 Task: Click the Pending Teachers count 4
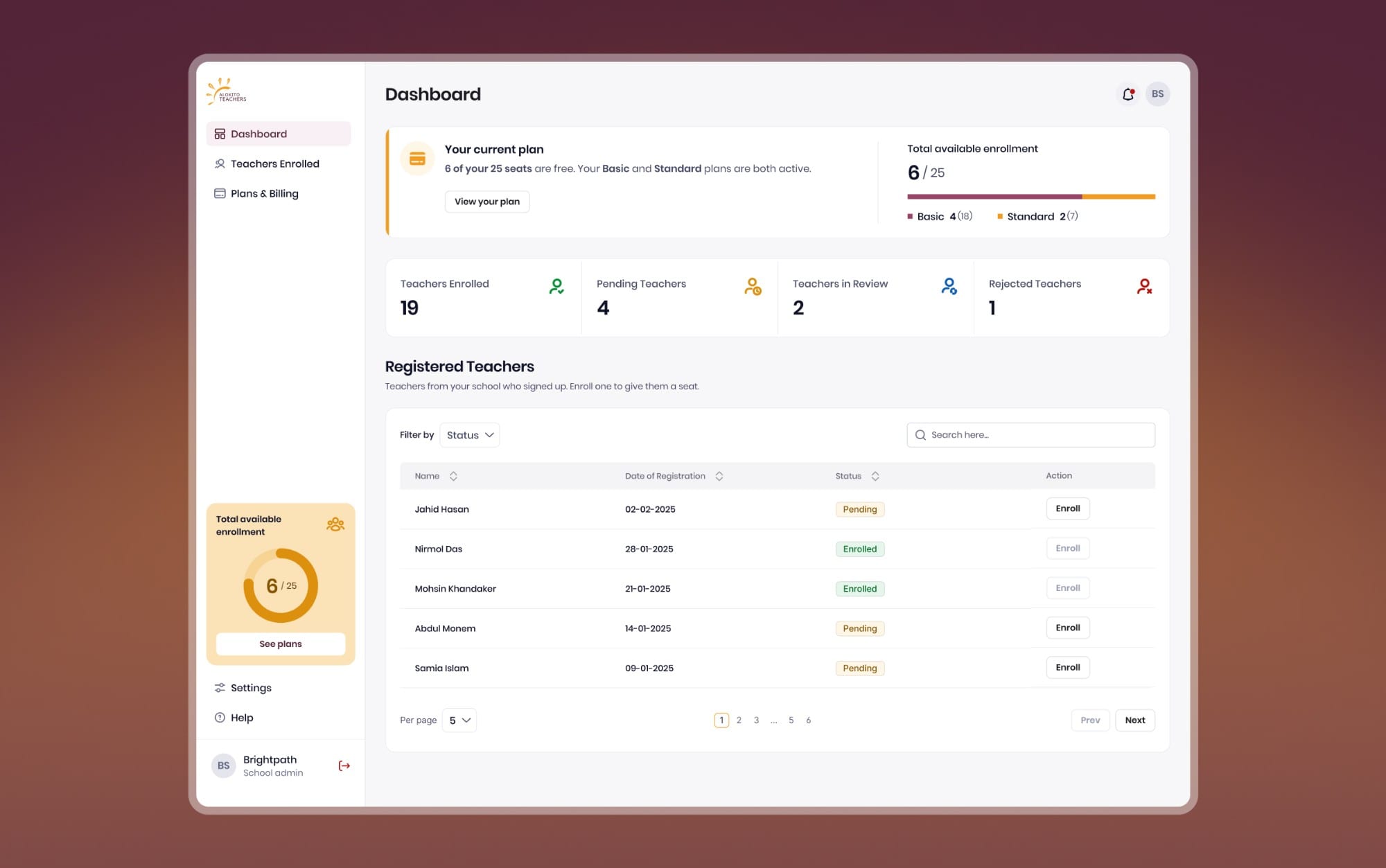pos(603,308)
